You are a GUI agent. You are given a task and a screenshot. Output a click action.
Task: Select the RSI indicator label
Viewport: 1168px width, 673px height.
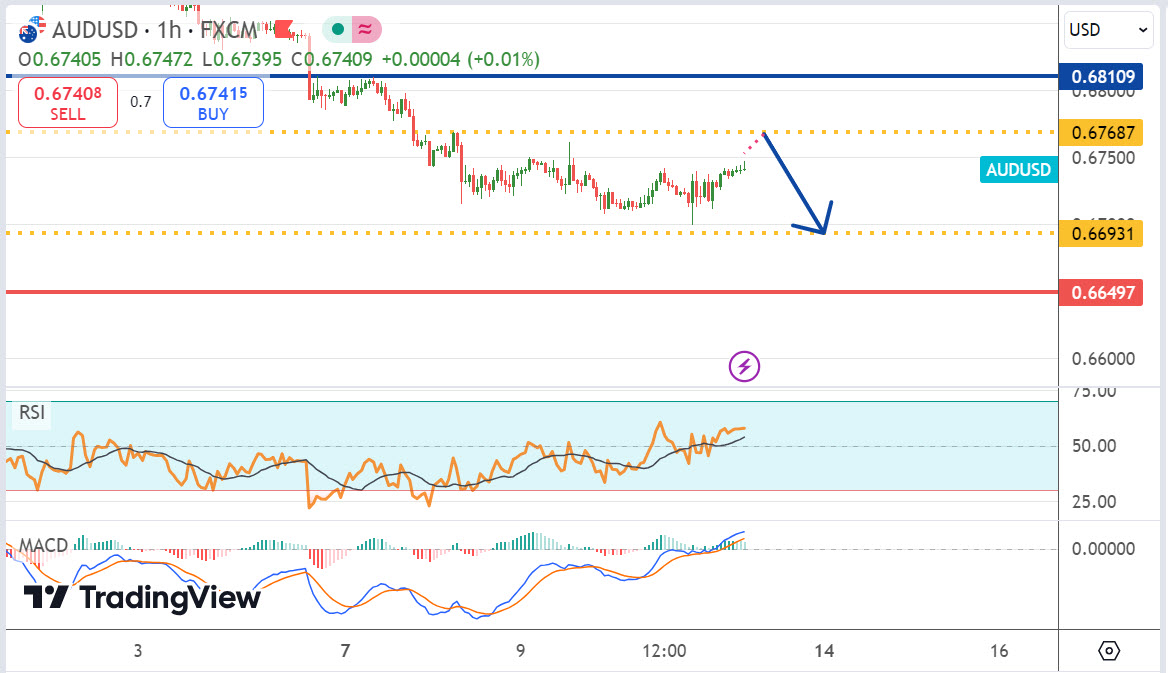(x=32, y=412)
